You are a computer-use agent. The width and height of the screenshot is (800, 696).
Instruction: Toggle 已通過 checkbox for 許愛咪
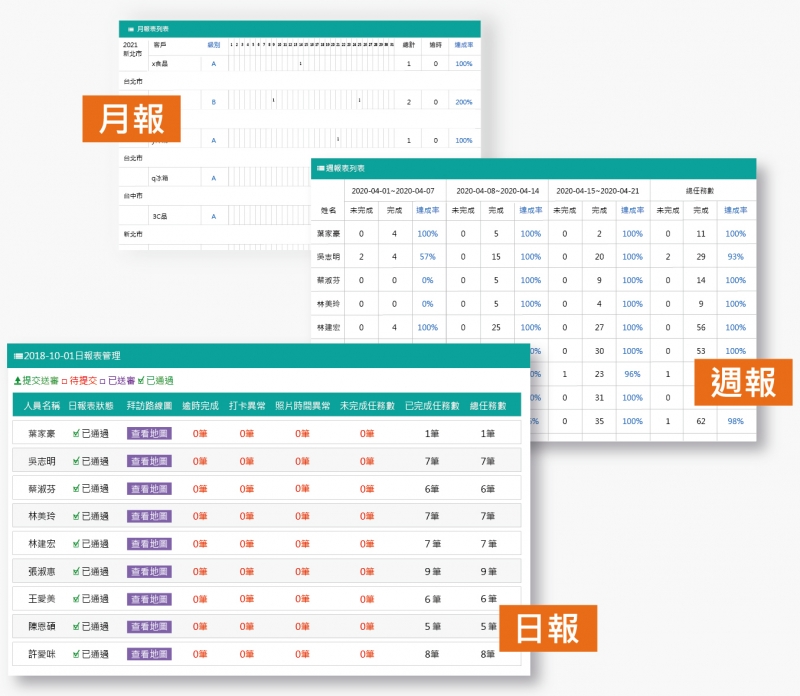(x=76, y=653)
